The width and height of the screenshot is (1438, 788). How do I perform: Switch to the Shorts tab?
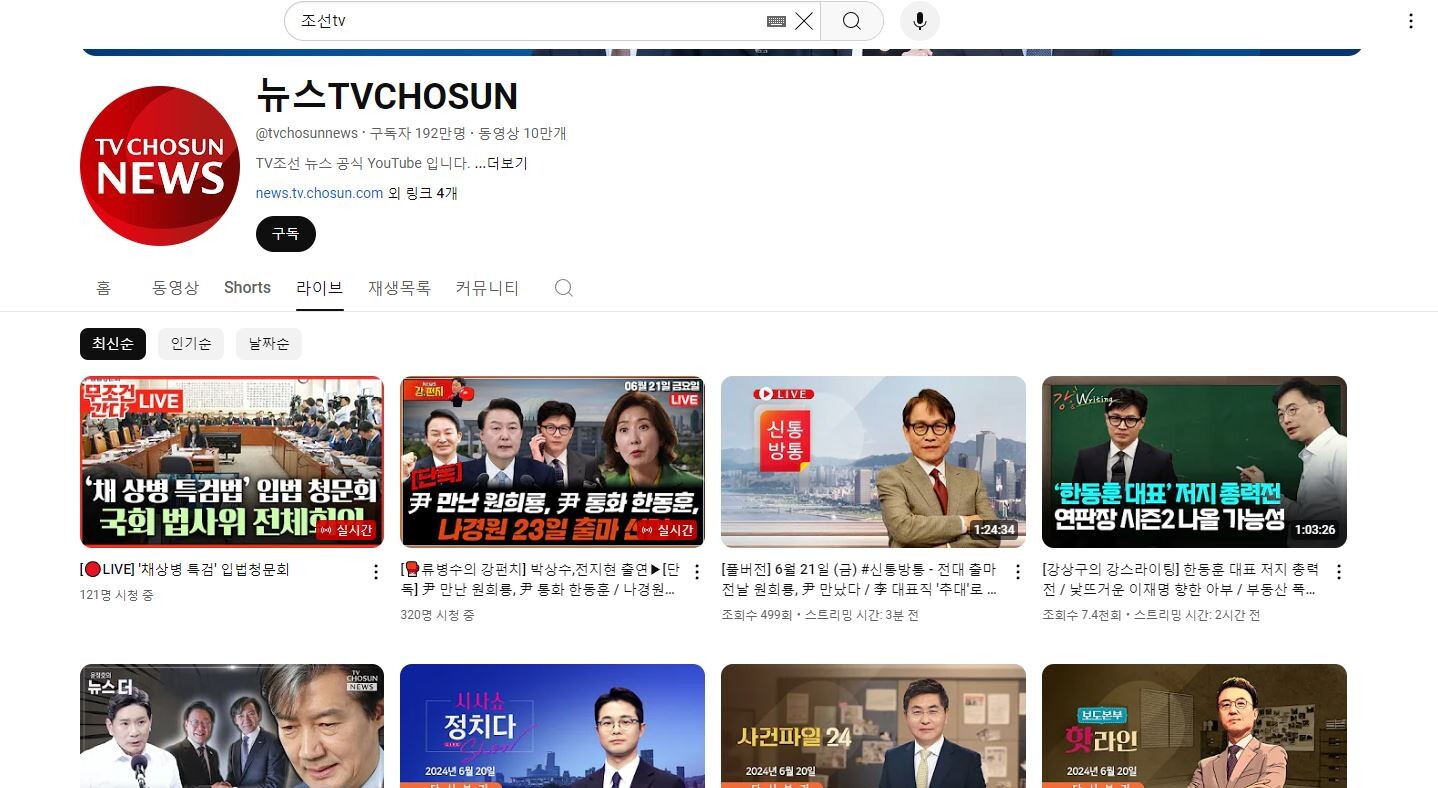(247, 288)
